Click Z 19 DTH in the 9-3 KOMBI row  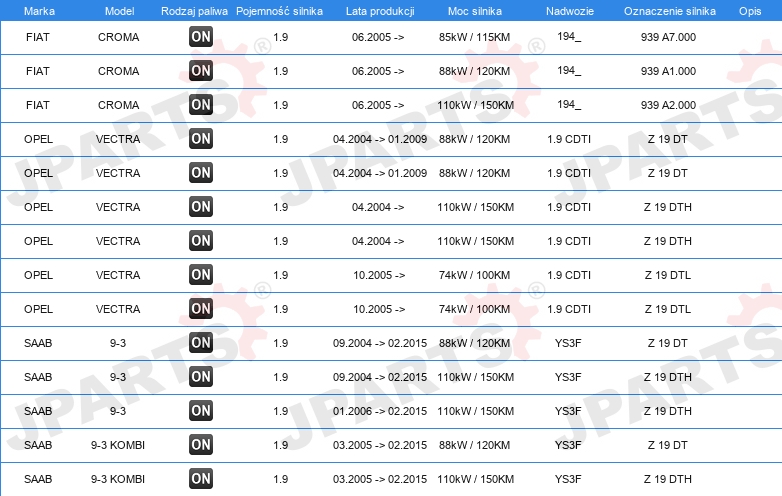(668, 479)
